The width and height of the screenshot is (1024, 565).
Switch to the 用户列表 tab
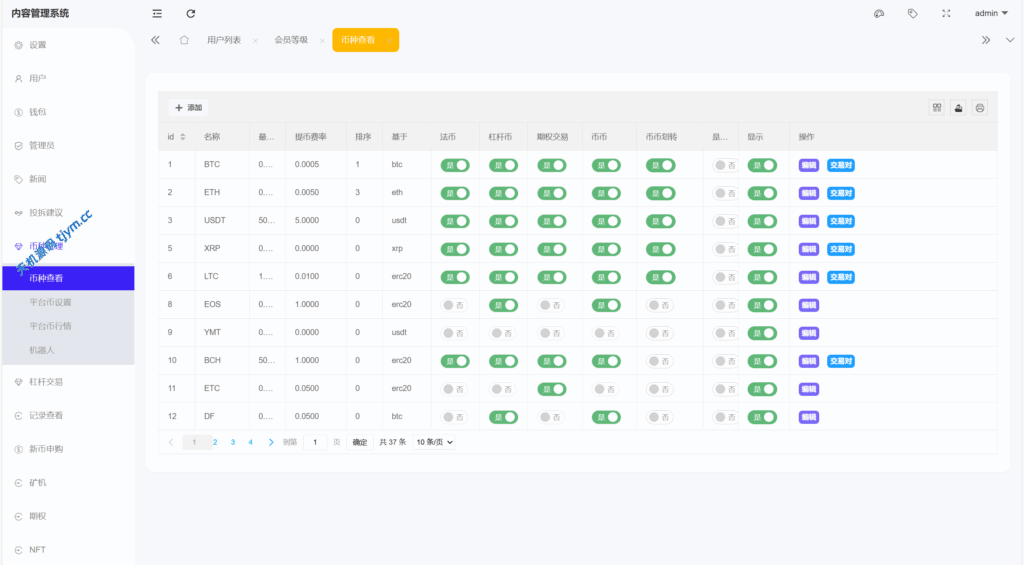[x=223, y=40]
